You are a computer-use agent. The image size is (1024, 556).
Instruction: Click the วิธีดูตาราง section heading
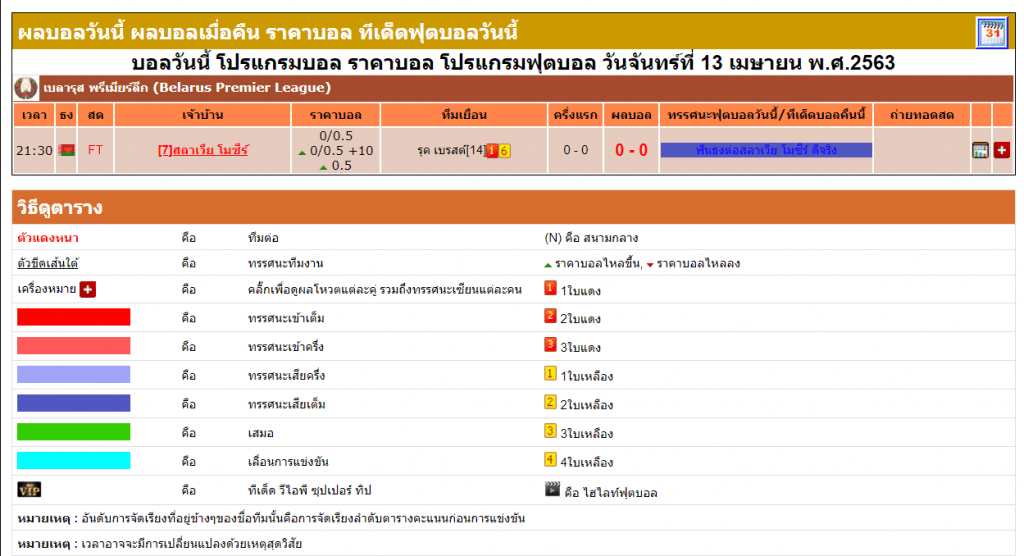(60, 208)
